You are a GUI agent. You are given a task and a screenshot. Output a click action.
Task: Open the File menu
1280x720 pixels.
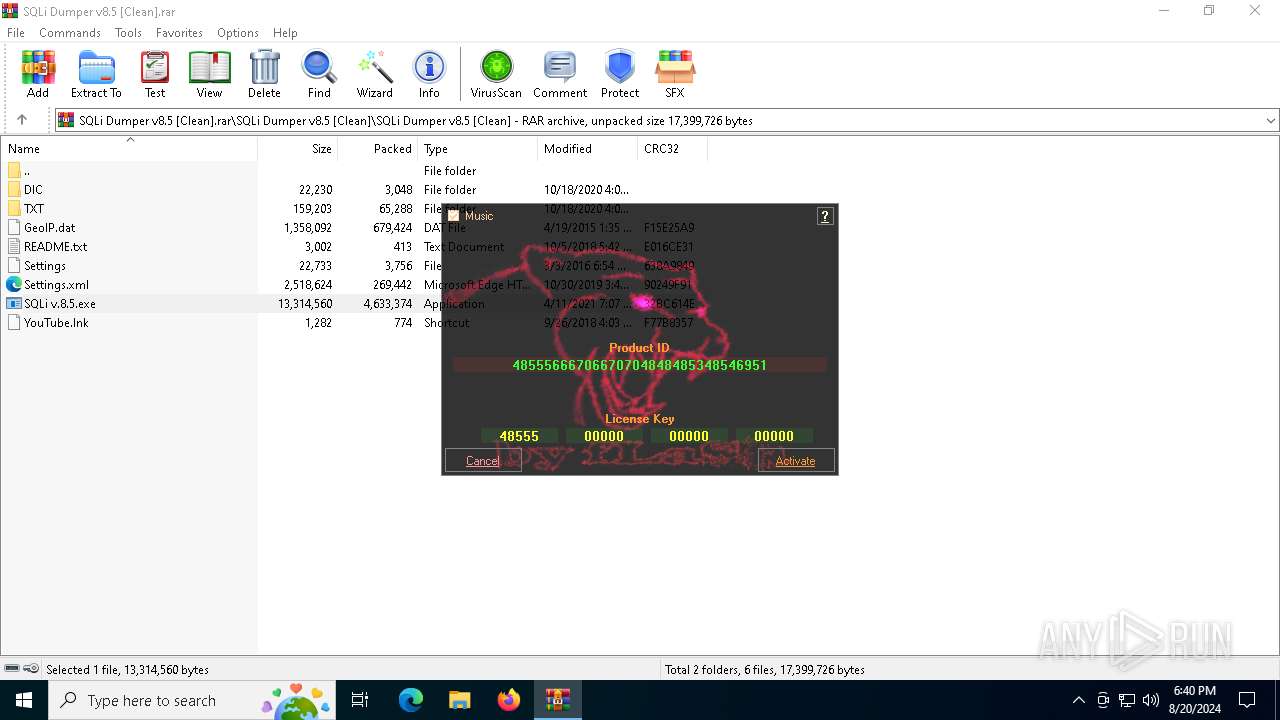pos(16,33)
